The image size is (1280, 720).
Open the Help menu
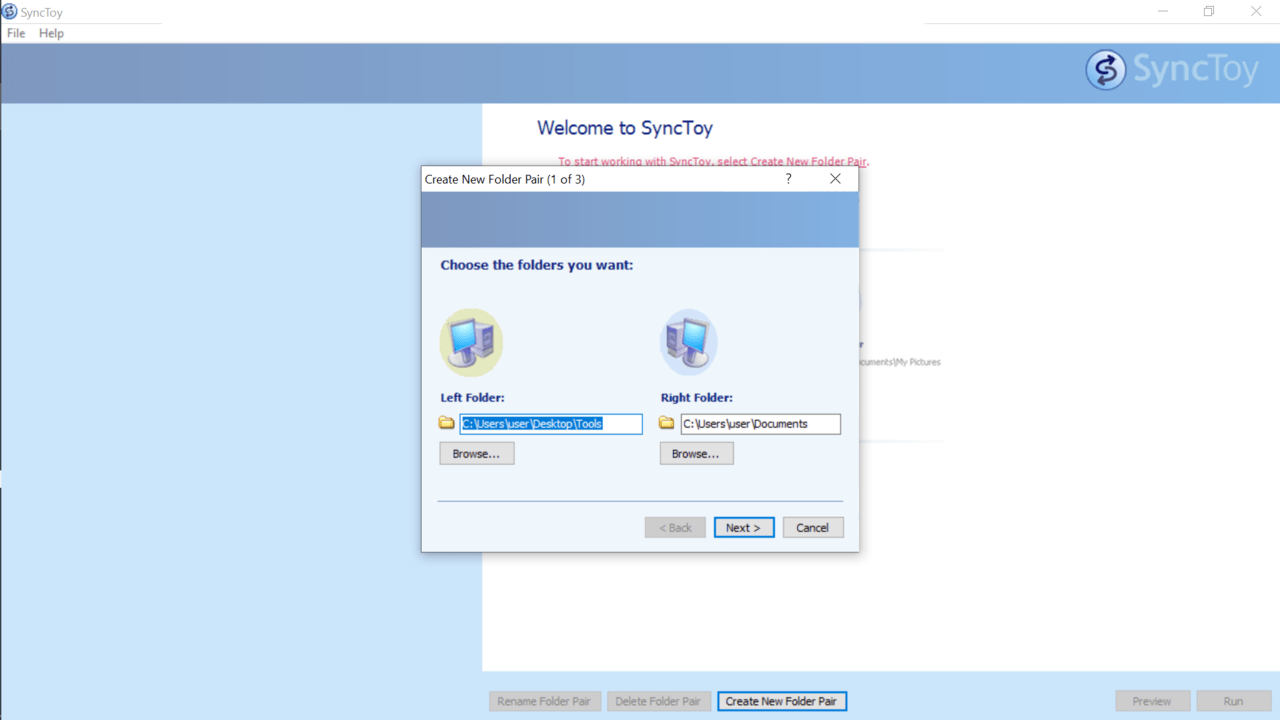(51, 33)
